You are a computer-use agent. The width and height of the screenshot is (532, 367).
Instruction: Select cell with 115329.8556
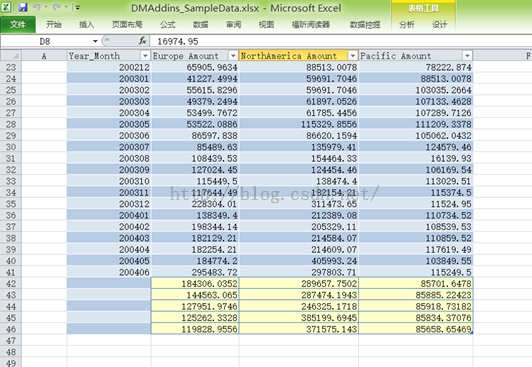299,124
